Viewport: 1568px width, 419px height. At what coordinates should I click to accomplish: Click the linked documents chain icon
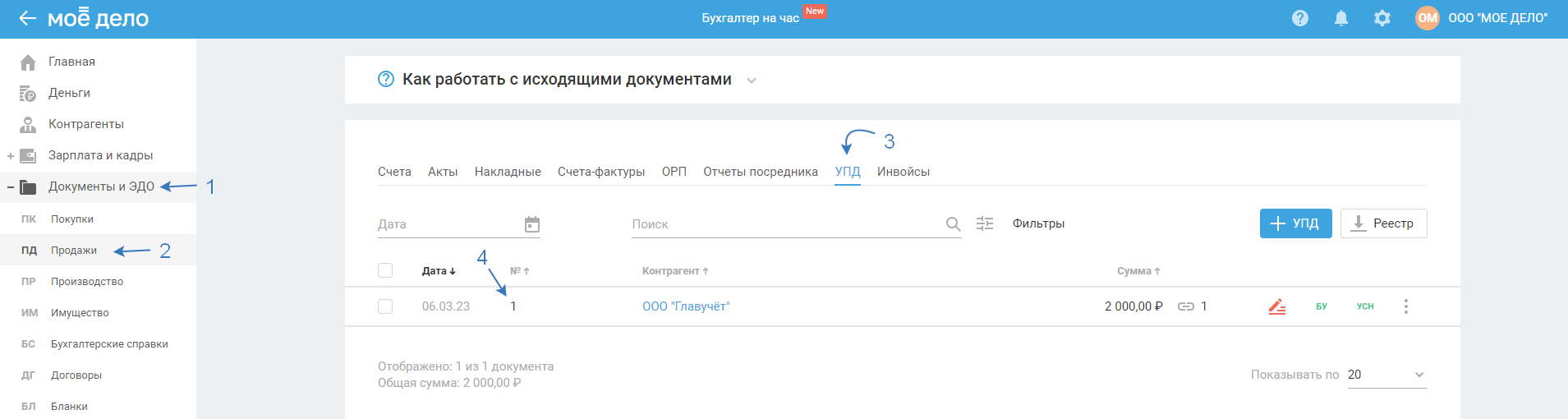(x=1185, y=306)
